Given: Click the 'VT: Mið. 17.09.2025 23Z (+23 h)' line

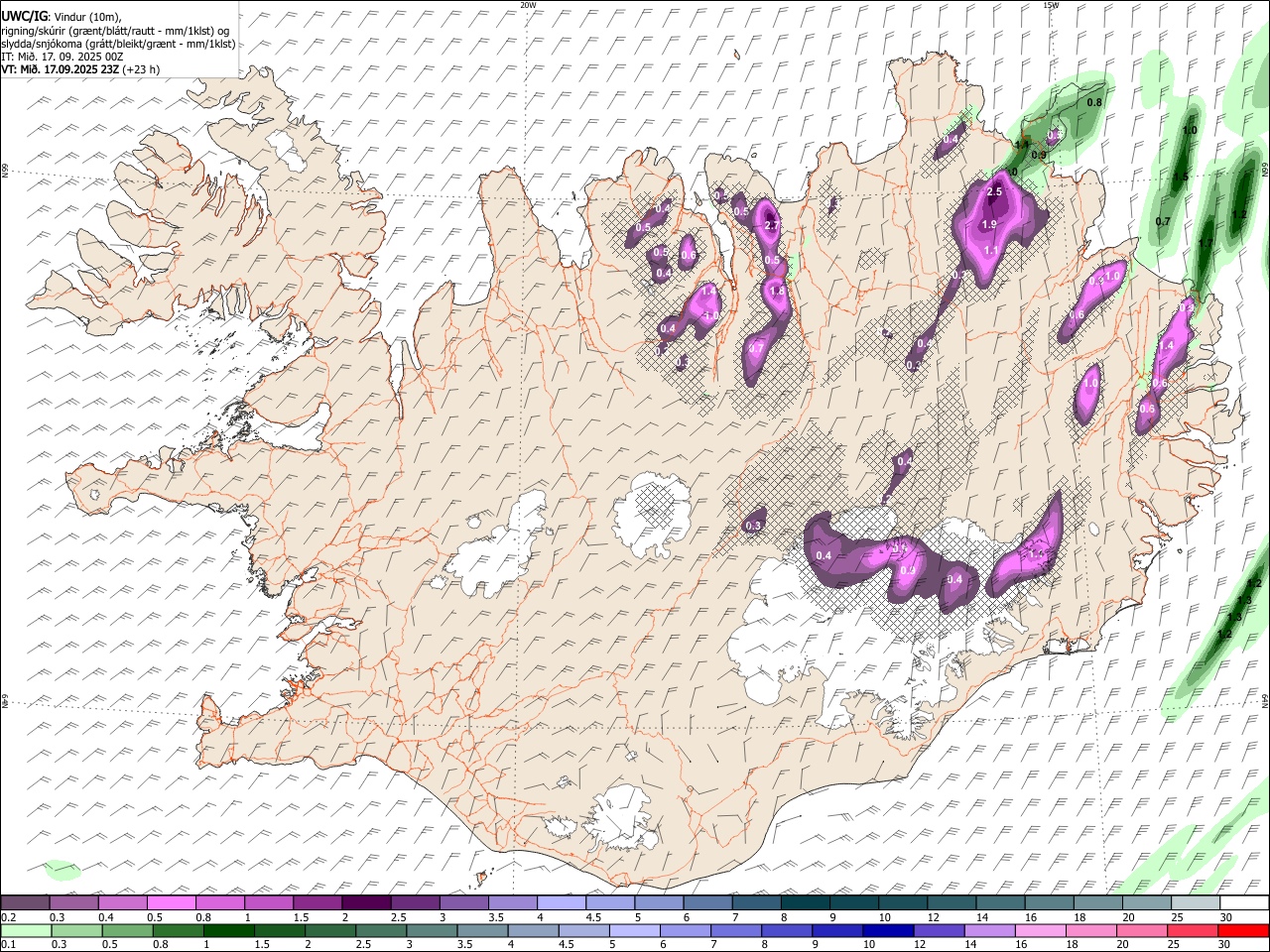Looking at the screenshot, I should tap(80, 69).
